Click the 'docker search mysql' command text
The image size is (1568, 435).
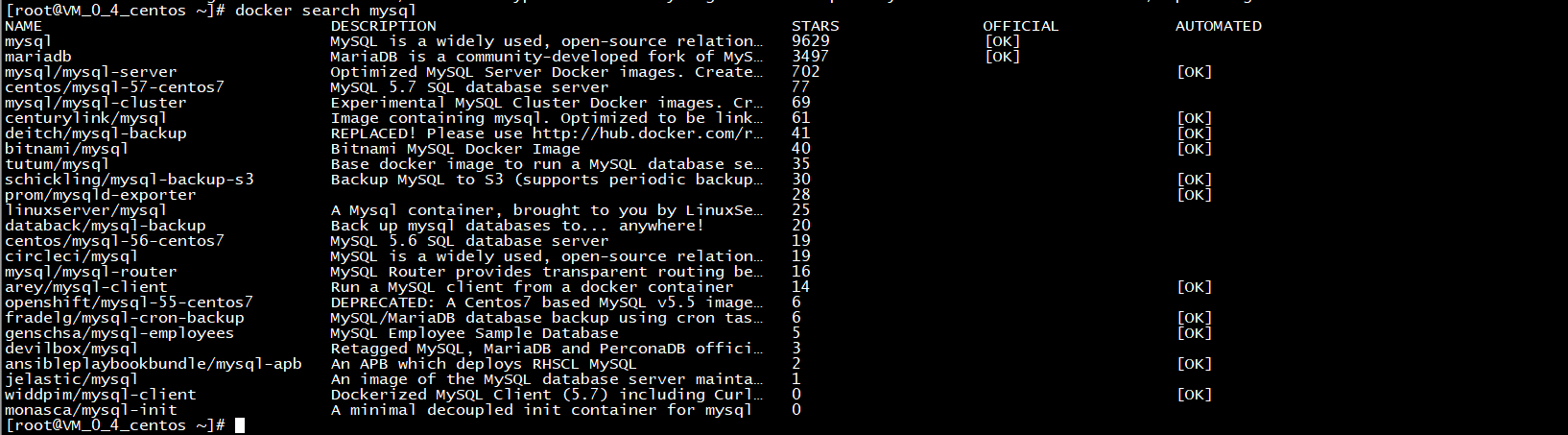click(x=325, y=10)
